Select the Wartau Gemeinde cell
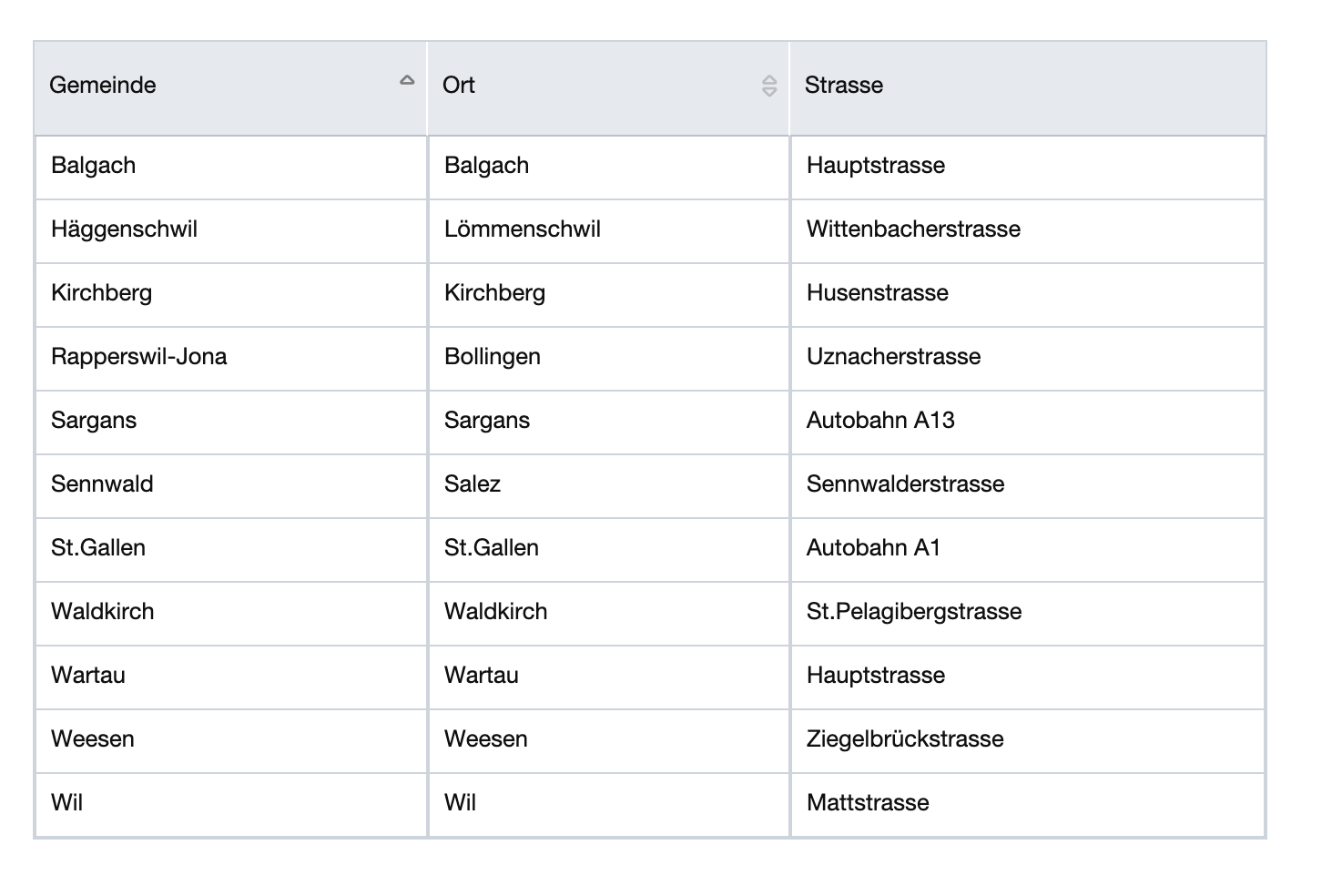 tap(88, 676)
